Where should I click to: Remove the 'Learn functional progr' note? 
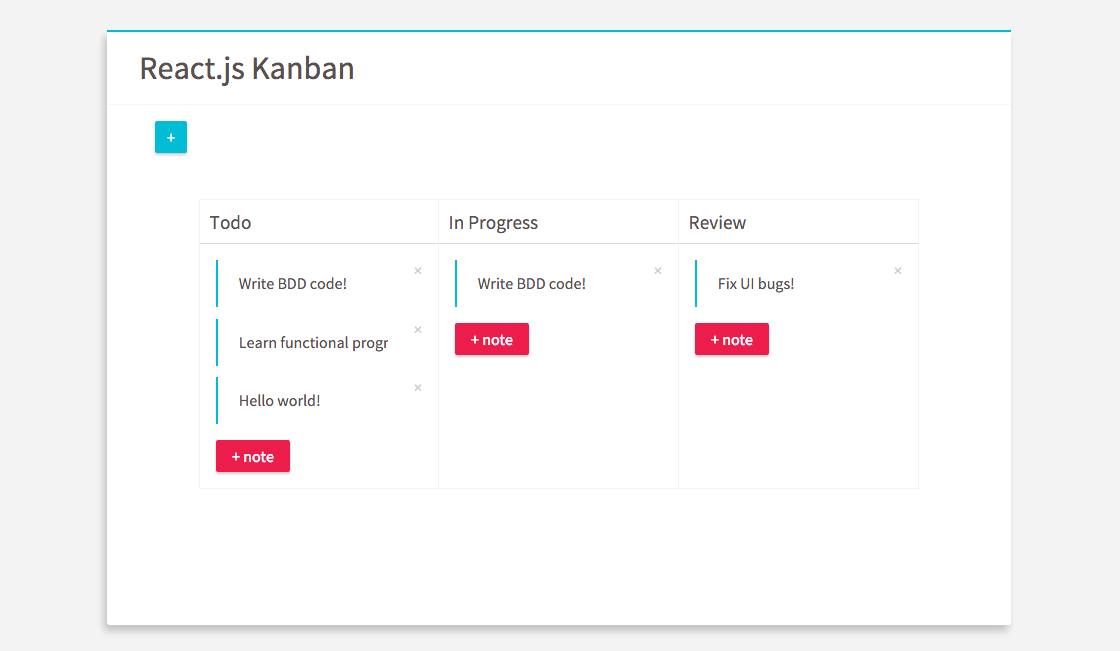(418, 329)
